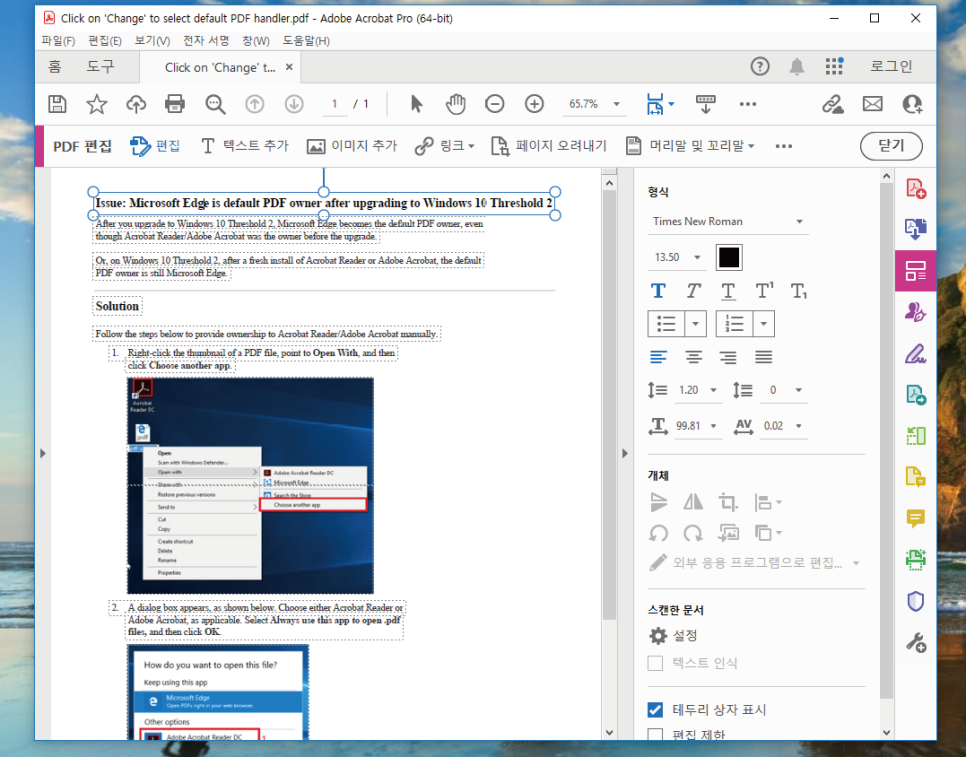
Task: Click the document vertical scrollbar
Action: click(x=609, y=404)
